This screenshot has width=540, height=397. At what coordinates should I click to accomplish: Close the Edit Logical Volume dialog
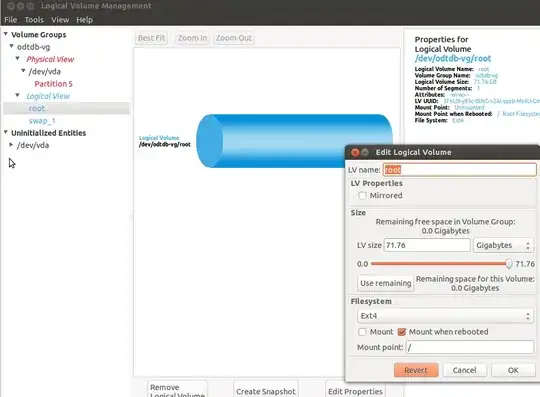coord(355,152)
